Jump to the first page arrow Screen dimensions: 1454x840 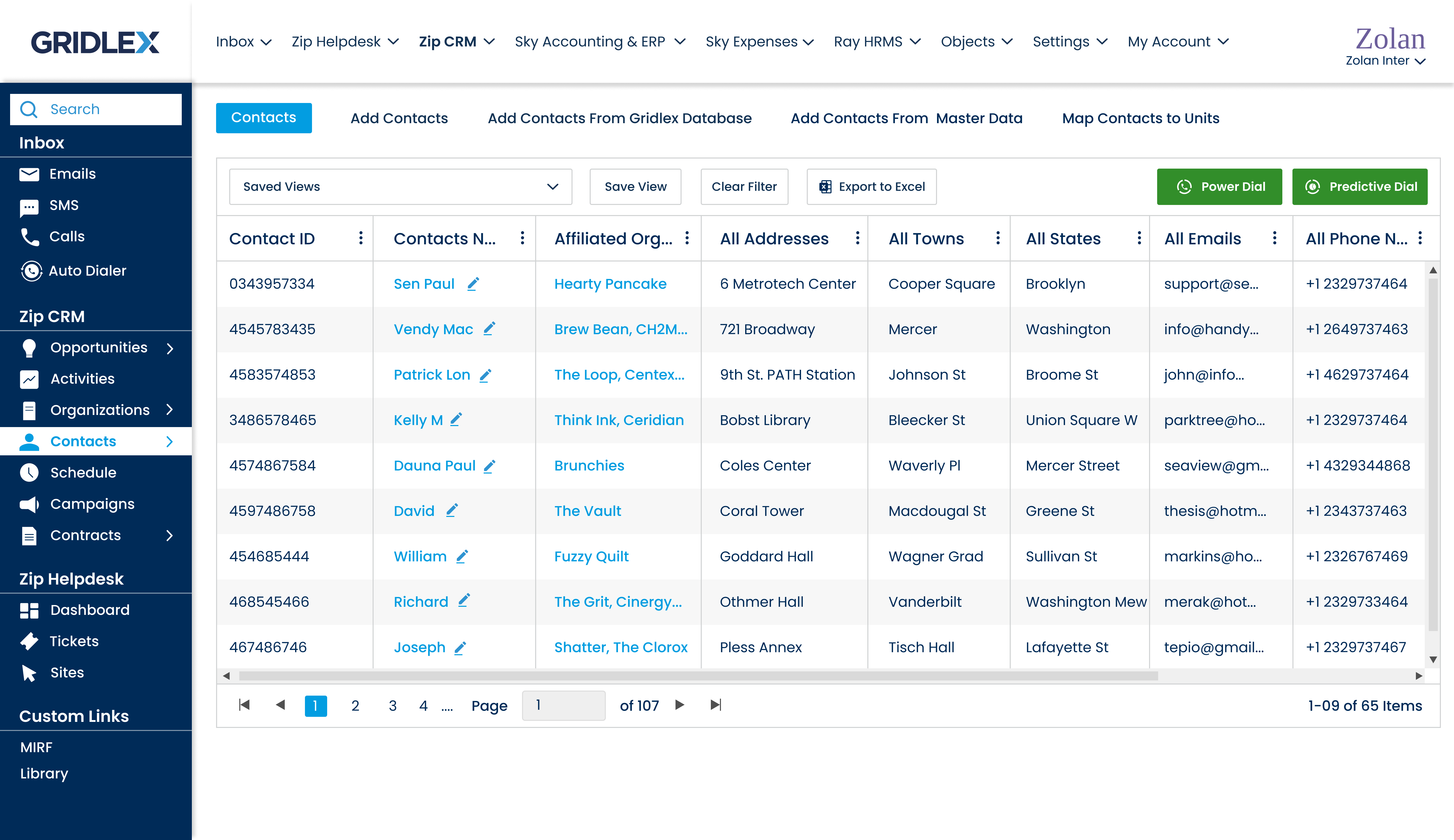click(244, 705)
